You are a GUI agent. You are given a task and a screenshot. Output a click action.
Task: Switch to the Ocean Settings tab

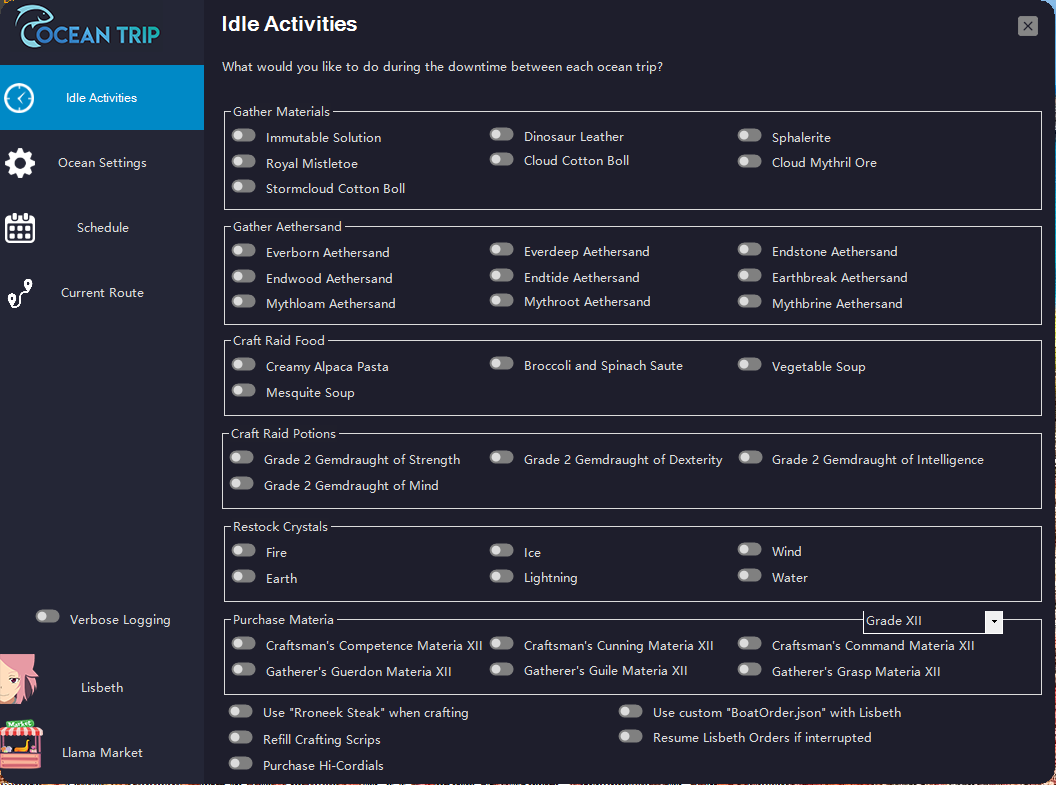tap(102, 163)
